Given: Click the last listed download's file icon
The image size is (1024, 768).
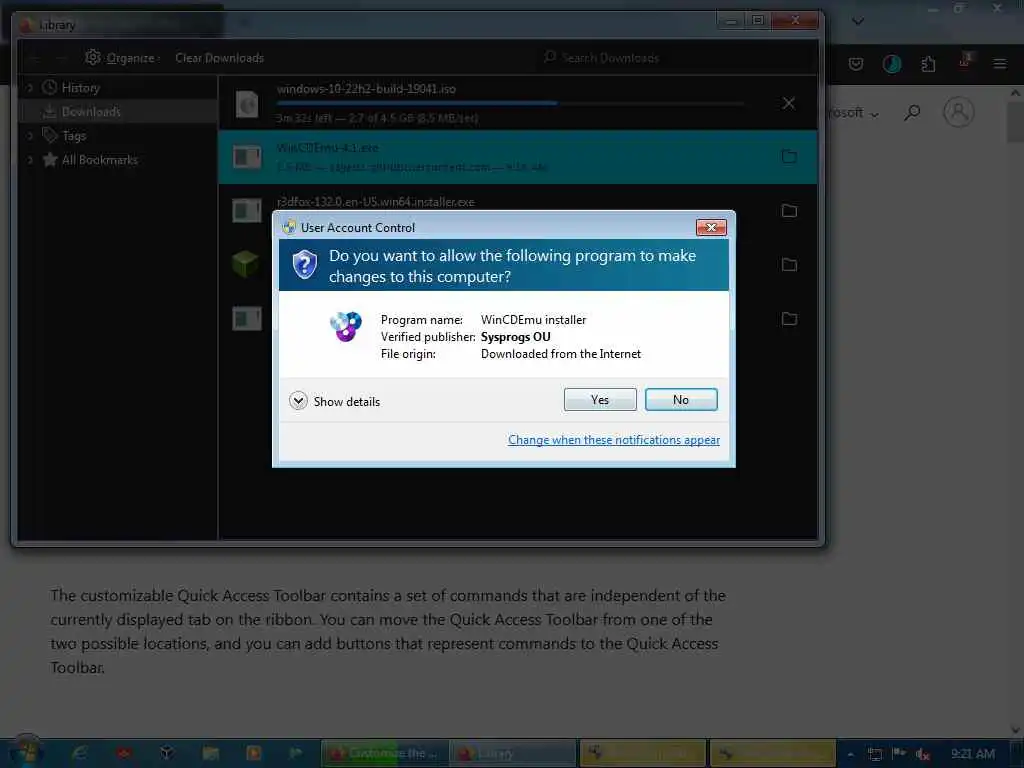Looking at the screenshot, I should (247, 319).
